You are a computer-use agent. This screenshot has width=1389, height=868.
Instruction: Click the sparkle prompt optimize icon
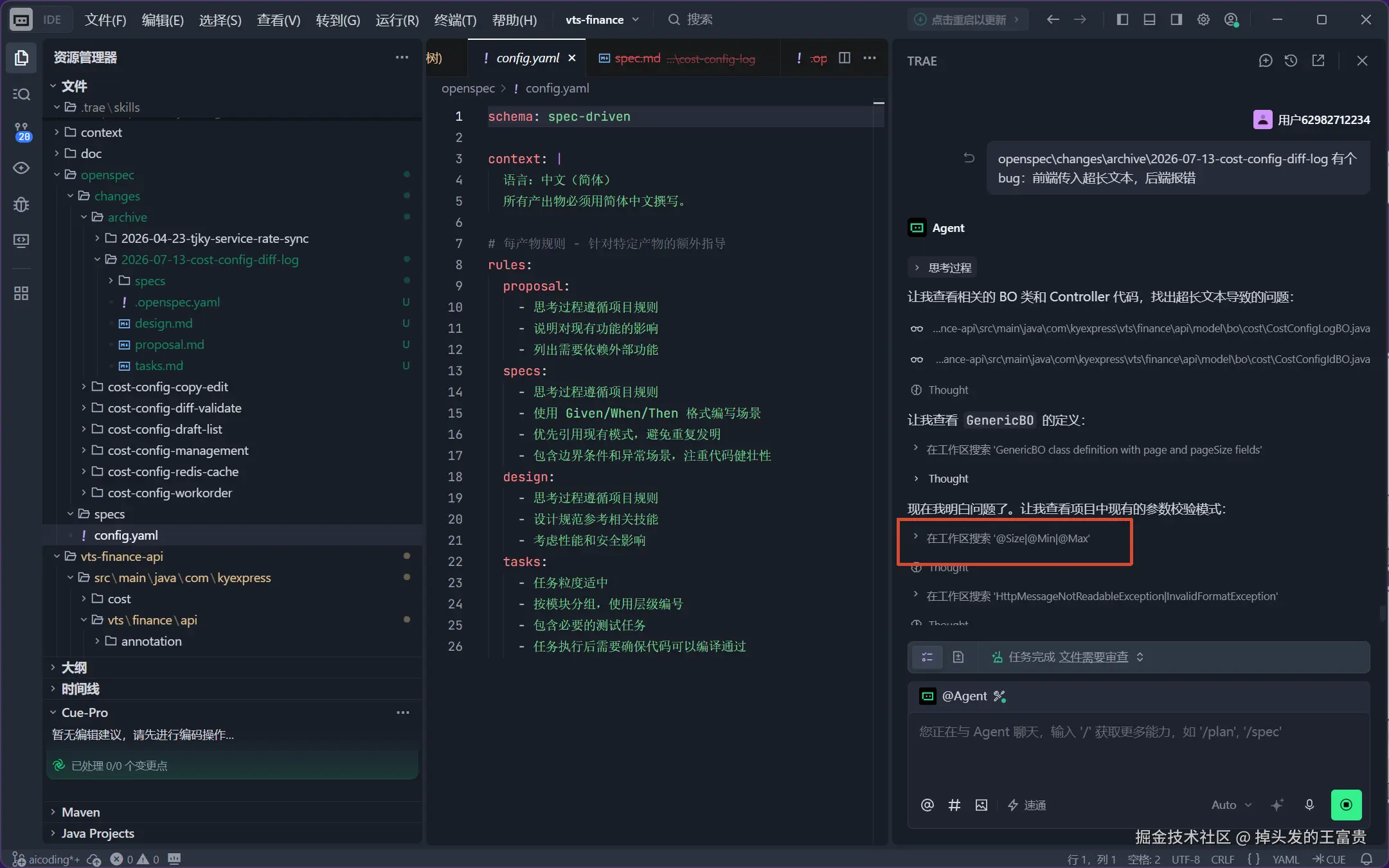pos(1277,805)
